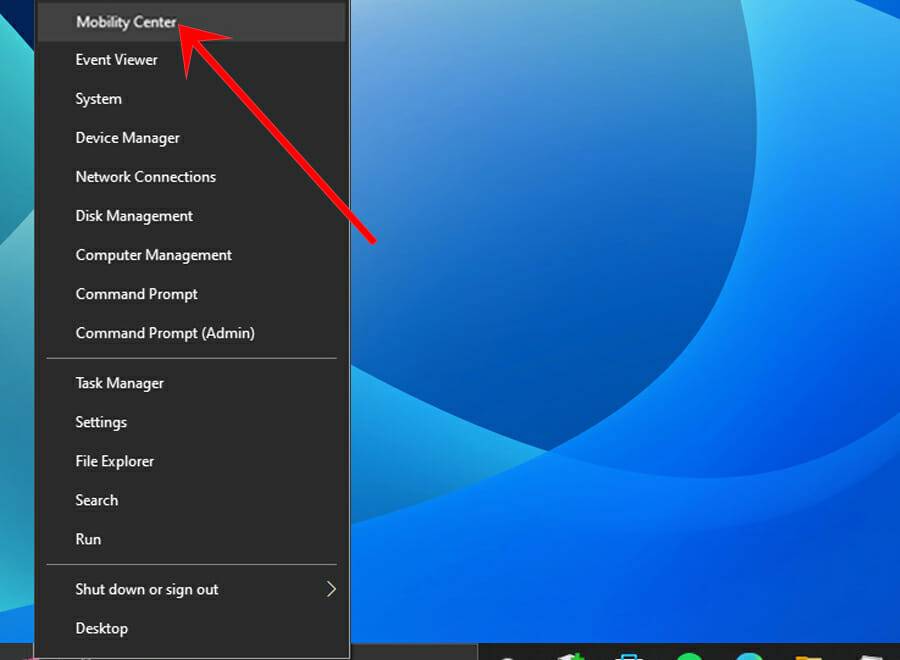
Task: Open Command Prompt
Action: tap(136, 294)
